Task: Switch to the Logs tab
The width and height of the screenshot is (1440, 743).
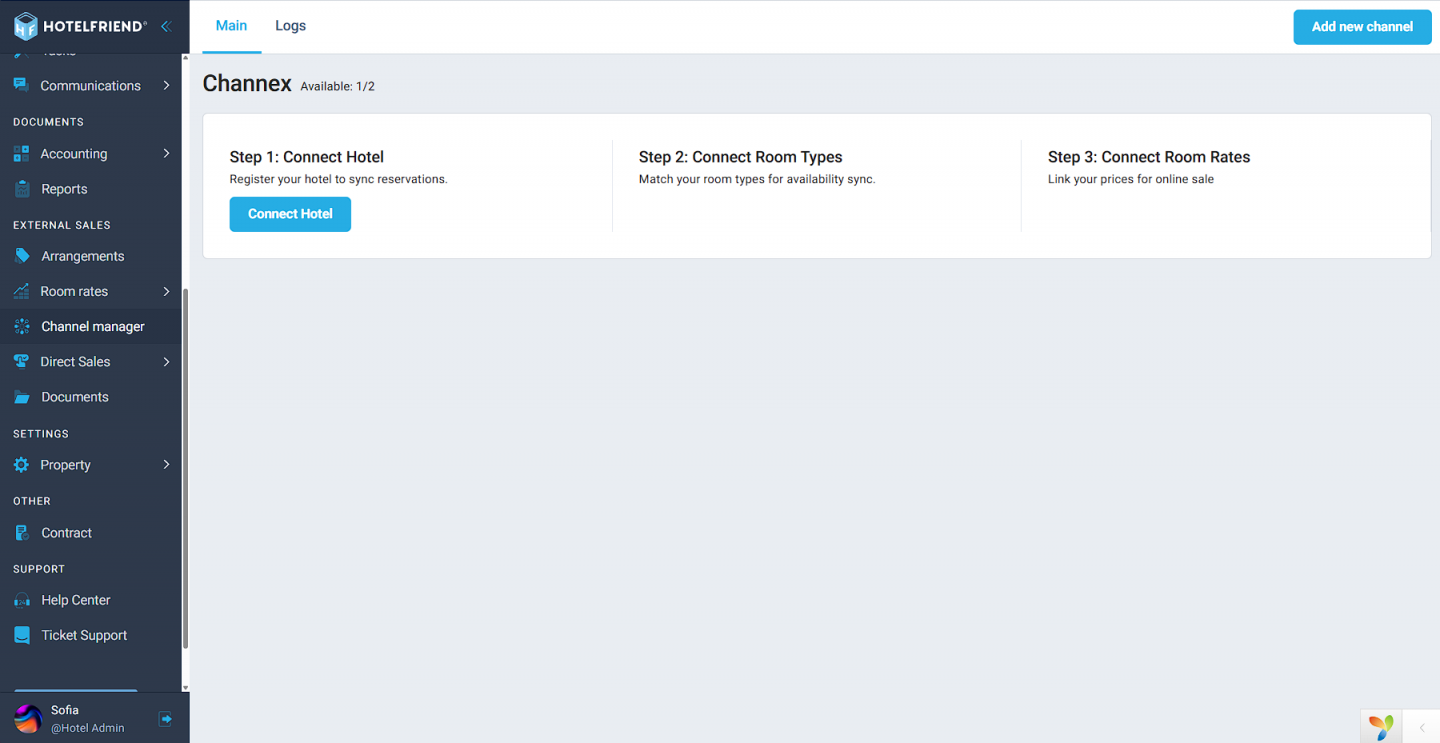Action: pos(290,26)
